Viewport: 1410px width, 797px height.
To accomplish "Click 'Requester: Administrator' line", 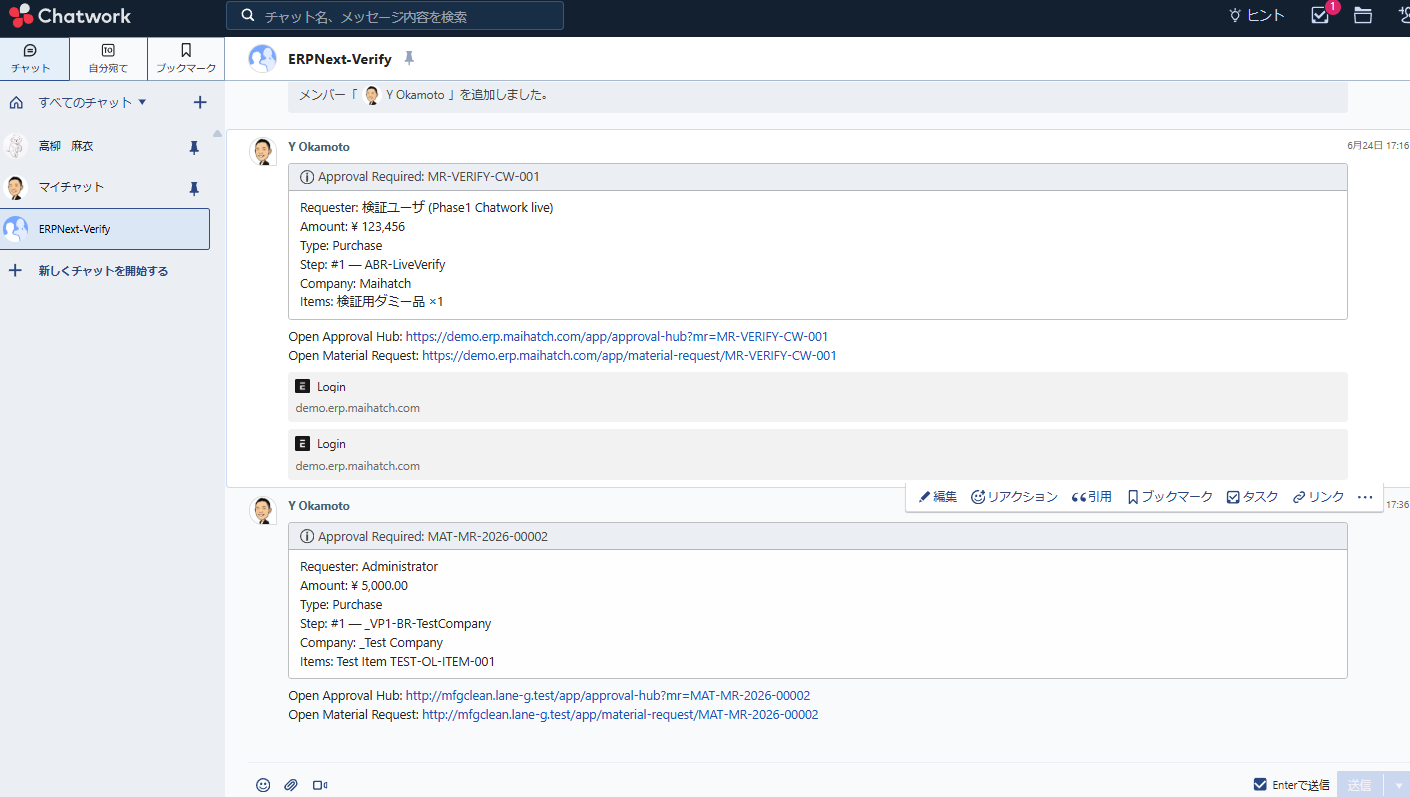I will 369,567.
